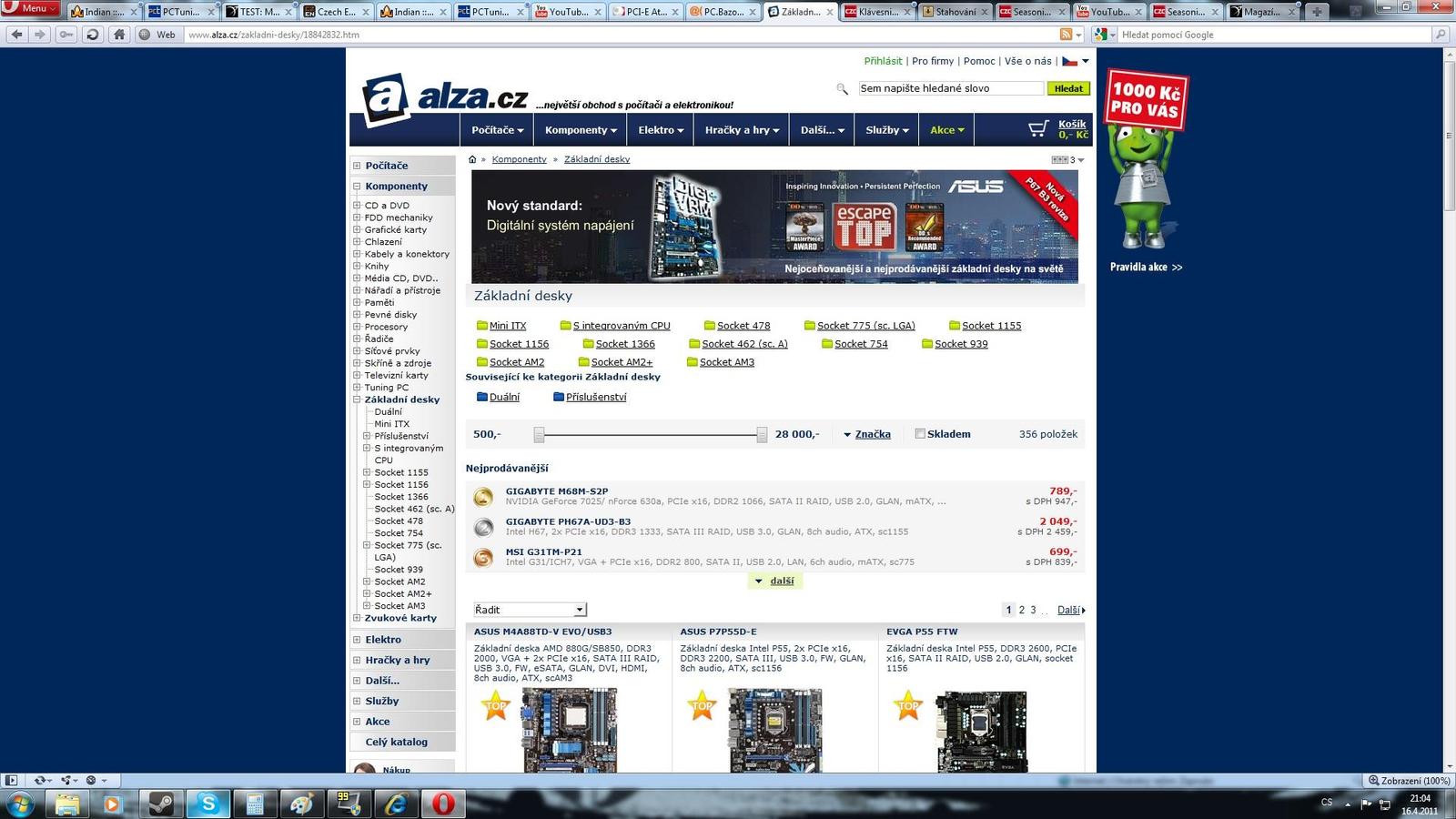
Task: Click the Windows Start button
Action: (x=20, y=804)
